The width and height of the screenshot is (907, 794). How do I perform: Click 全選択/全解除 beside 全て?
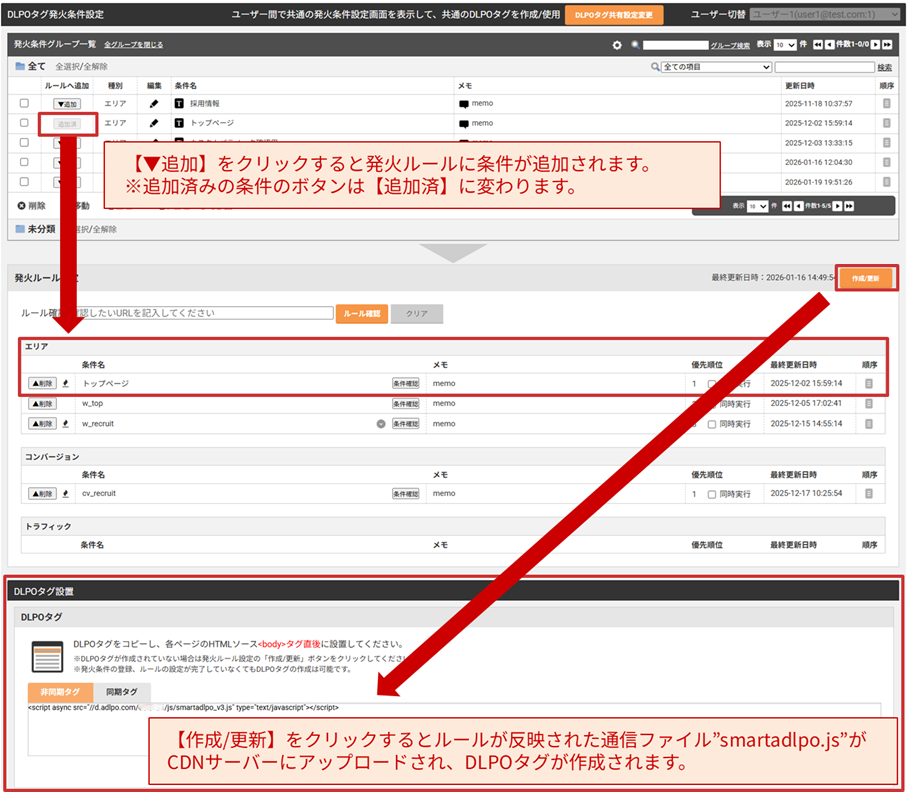coord(81,67)
